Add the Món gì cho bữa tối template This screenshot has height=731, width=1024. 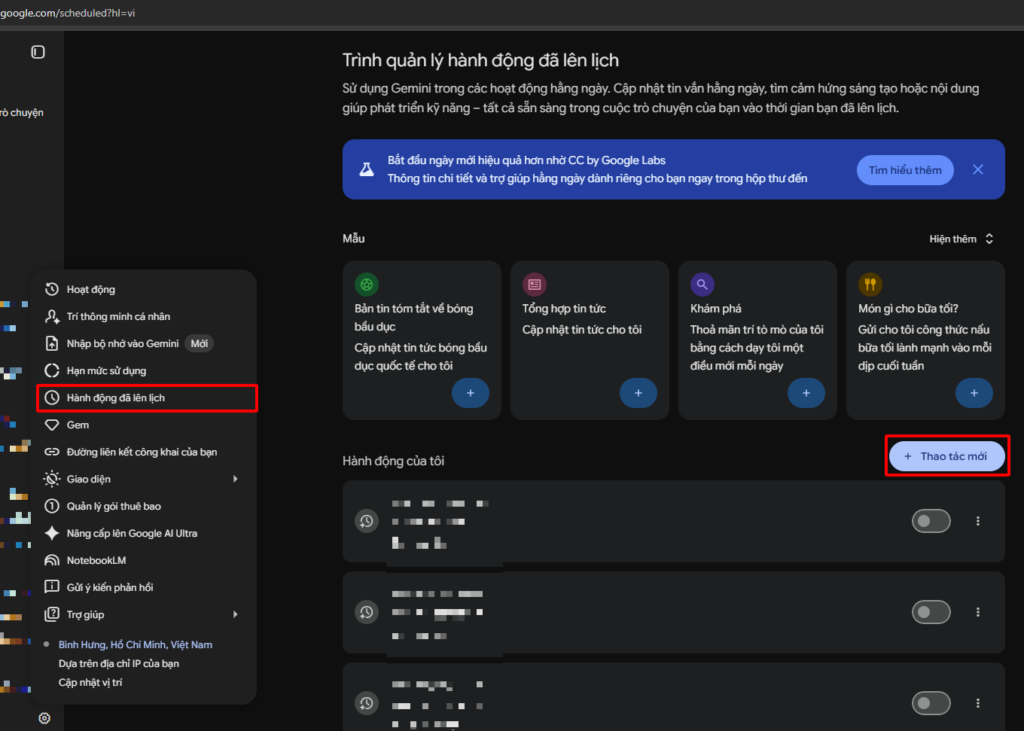974,393
